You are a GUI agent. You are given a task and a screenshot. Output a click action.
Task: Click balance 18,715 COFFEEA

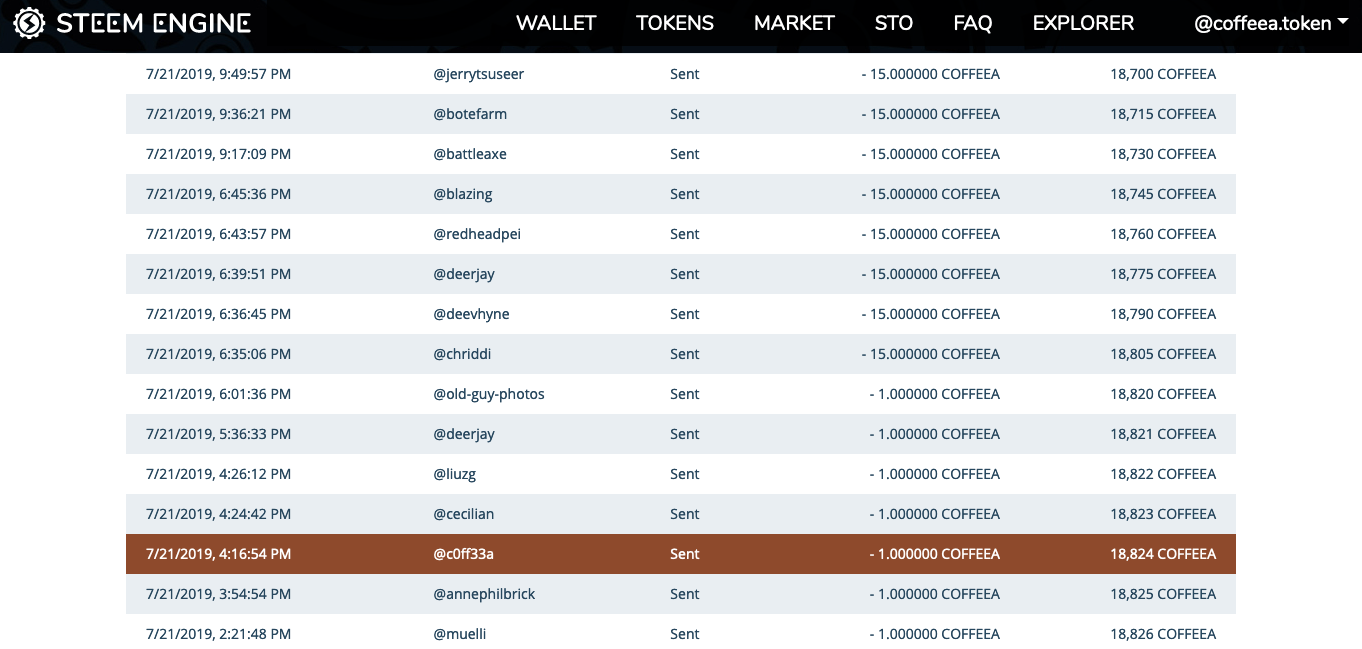(x=1163, y=114)
